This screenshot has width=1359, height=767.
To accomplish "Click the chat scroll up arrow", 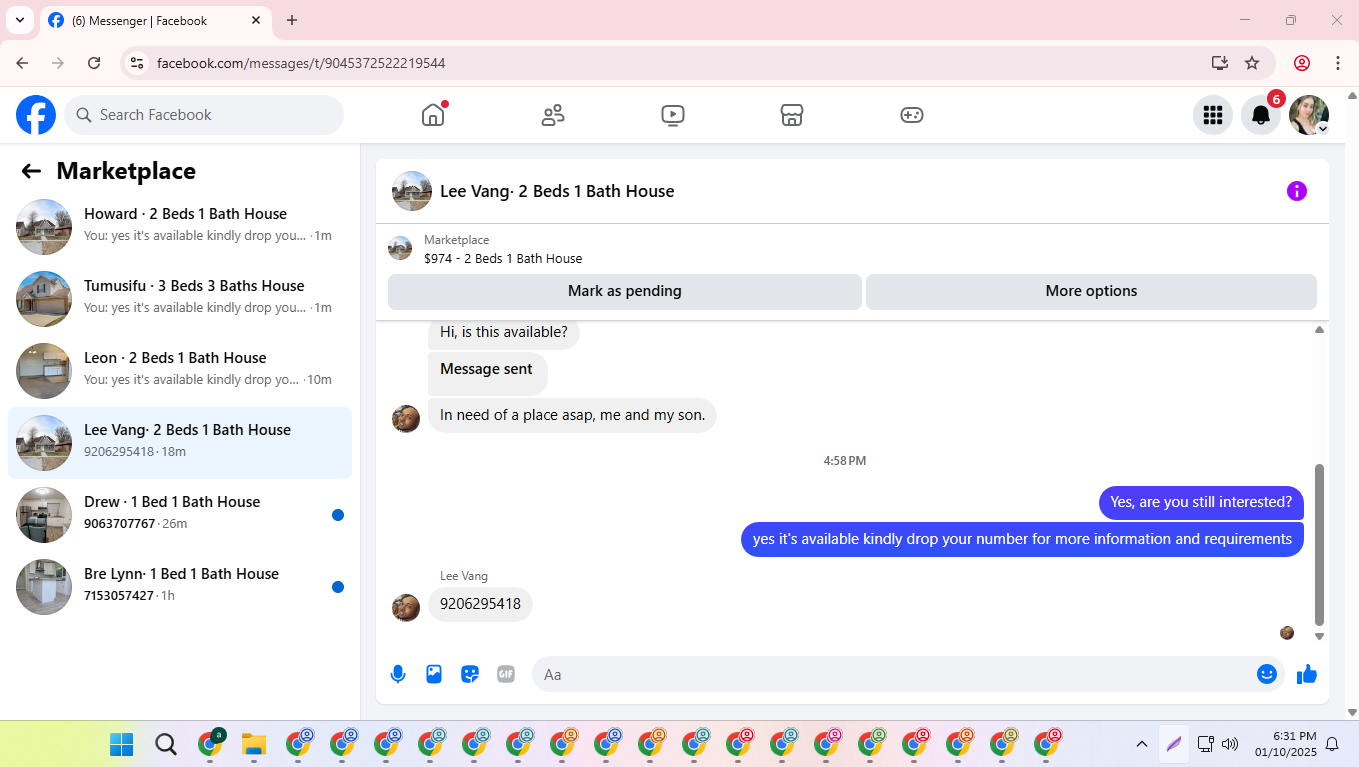I will (x=1319, y=330).
